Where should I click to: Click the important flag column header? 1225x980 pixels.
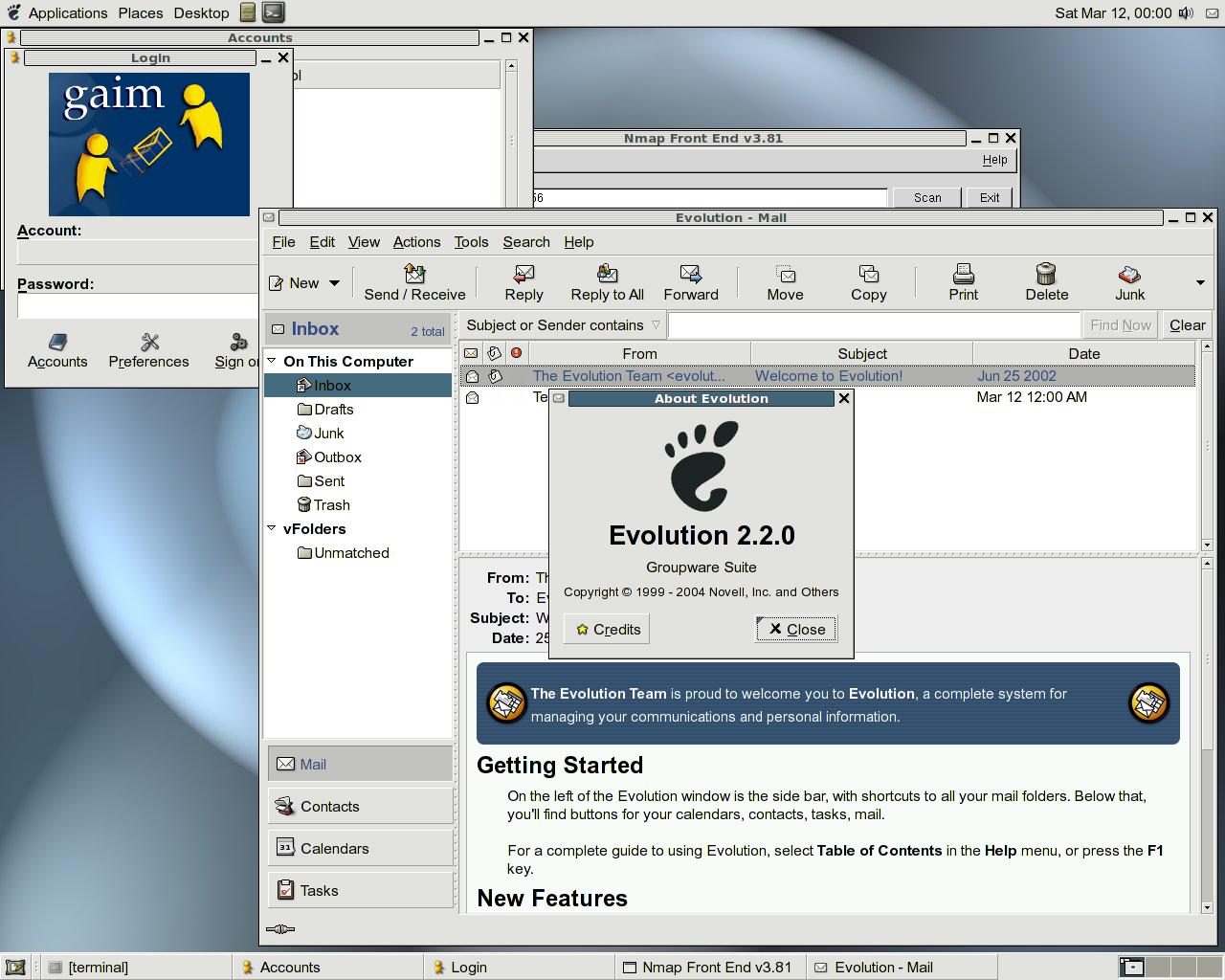(517, 353)
